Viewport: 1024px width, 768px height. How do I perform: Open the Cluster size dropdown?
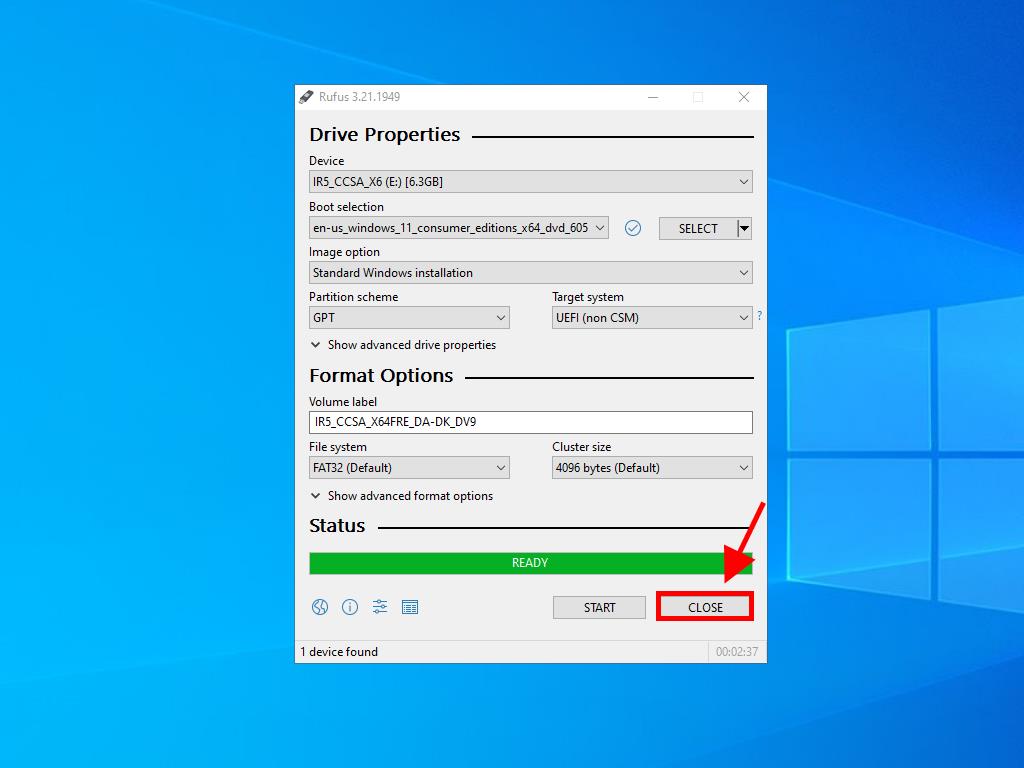[651, 468]
